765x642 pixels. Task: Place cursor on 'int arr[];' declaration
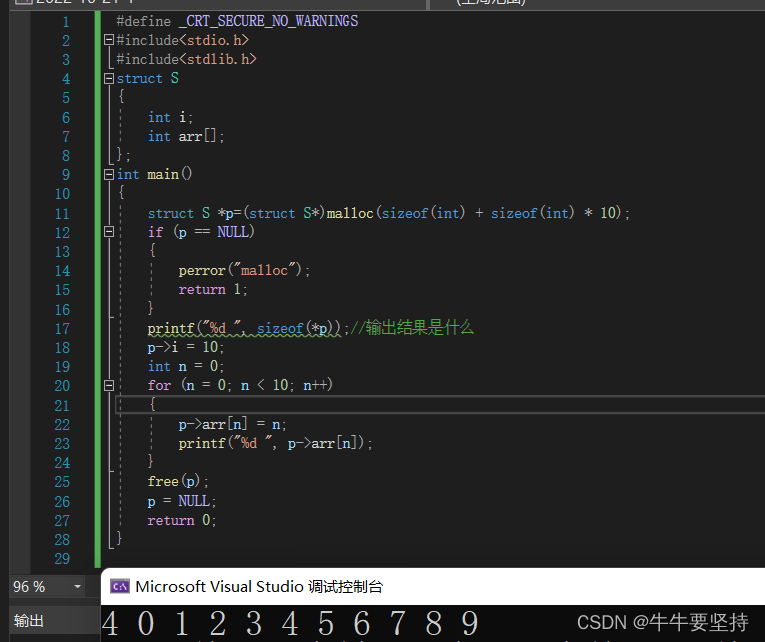tap(186, 137)
